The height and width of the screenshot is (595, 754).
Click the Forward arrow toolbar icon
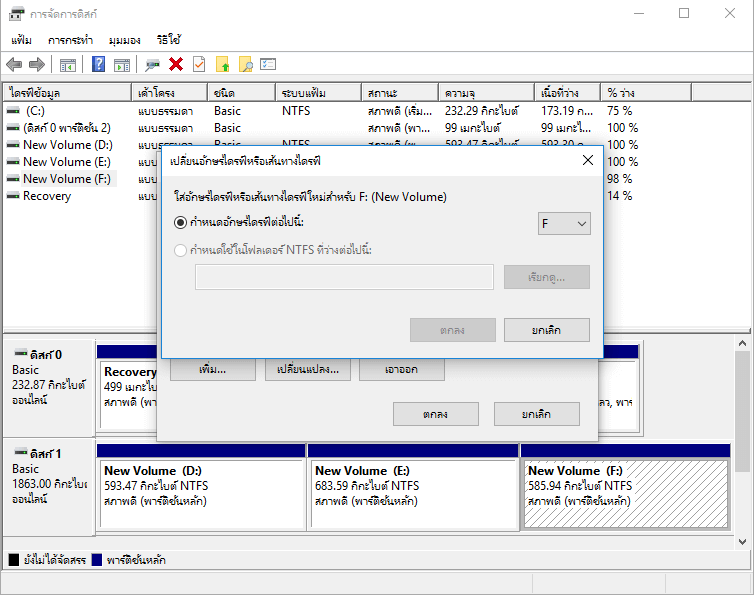(37, 65)
